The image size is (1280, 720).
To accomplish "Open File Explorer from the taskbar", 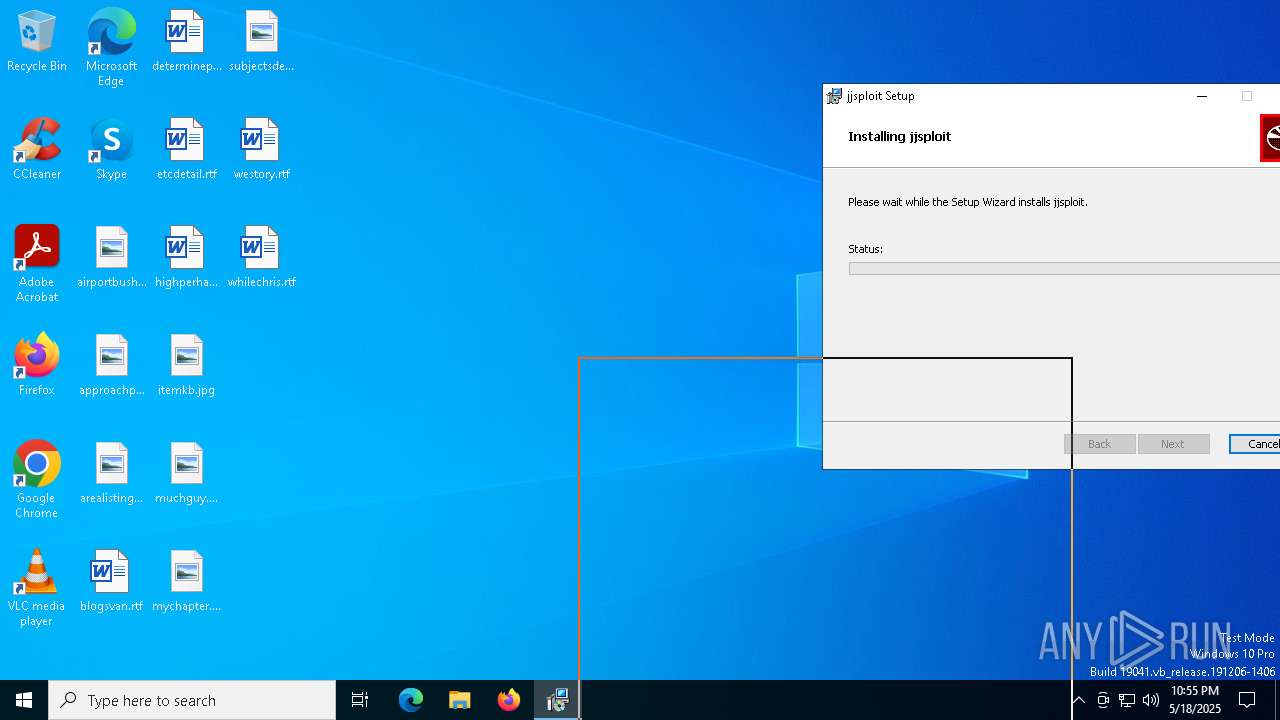I will click(x=459, y=700).
